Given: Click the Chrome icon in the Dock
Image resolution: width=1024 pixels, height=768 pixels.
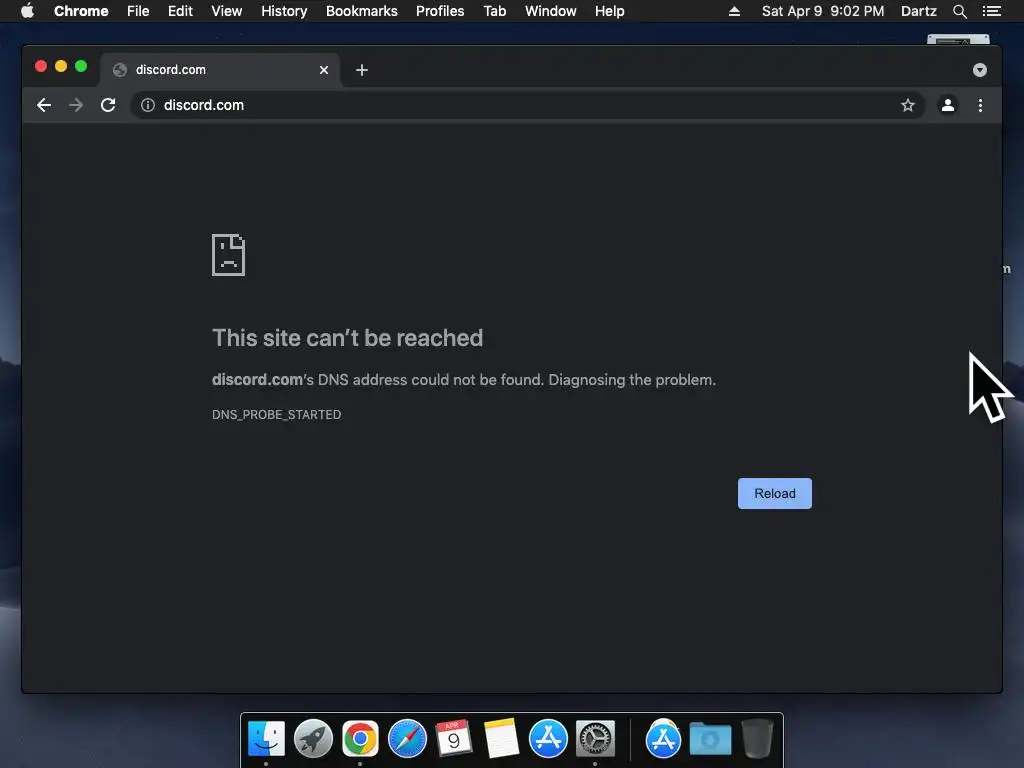Looking at the screenshot, I should tap(360, 739).
